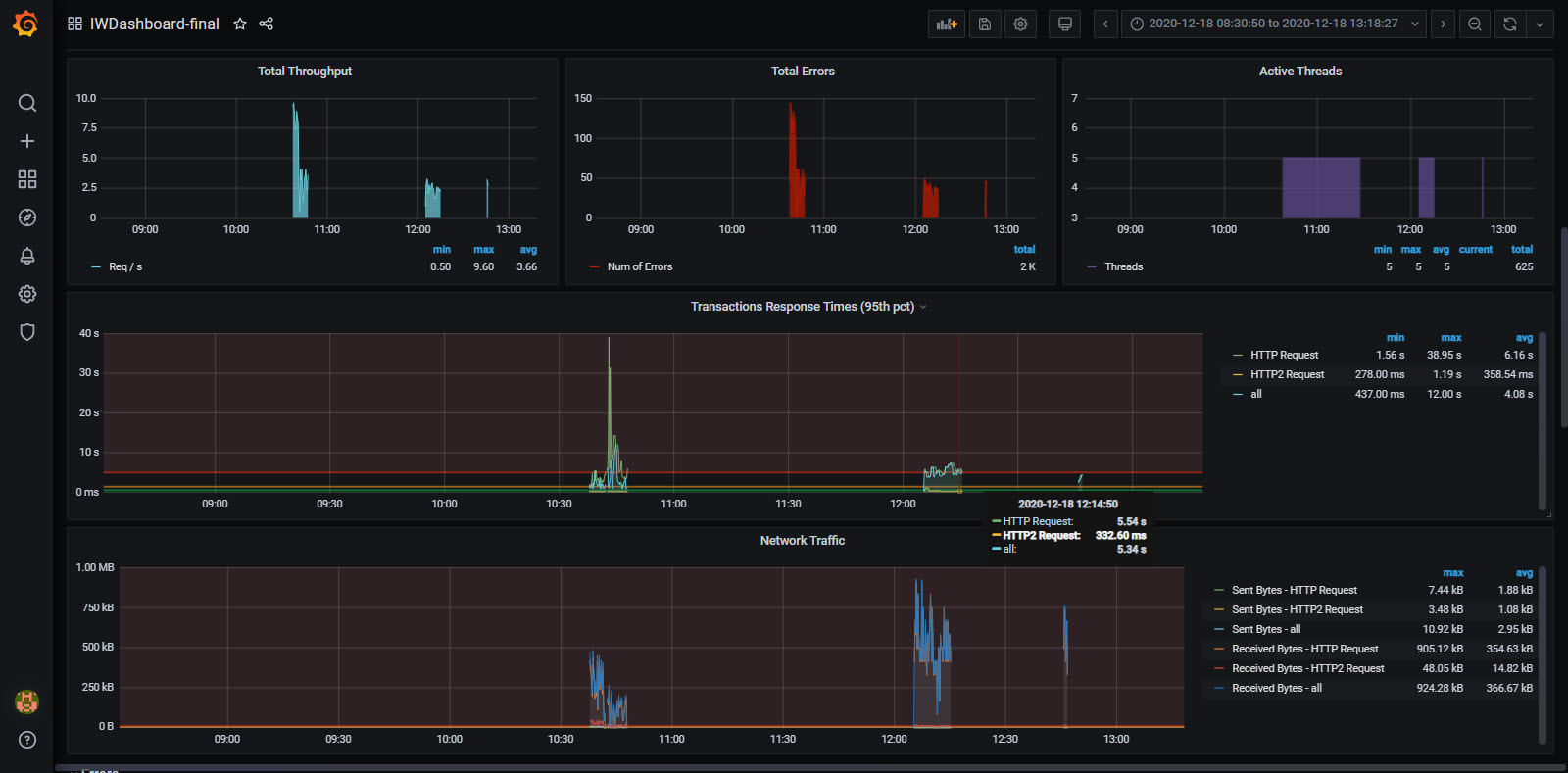
Task: Sort Total Throughput legend by min
Action: [x=442, y=250]
